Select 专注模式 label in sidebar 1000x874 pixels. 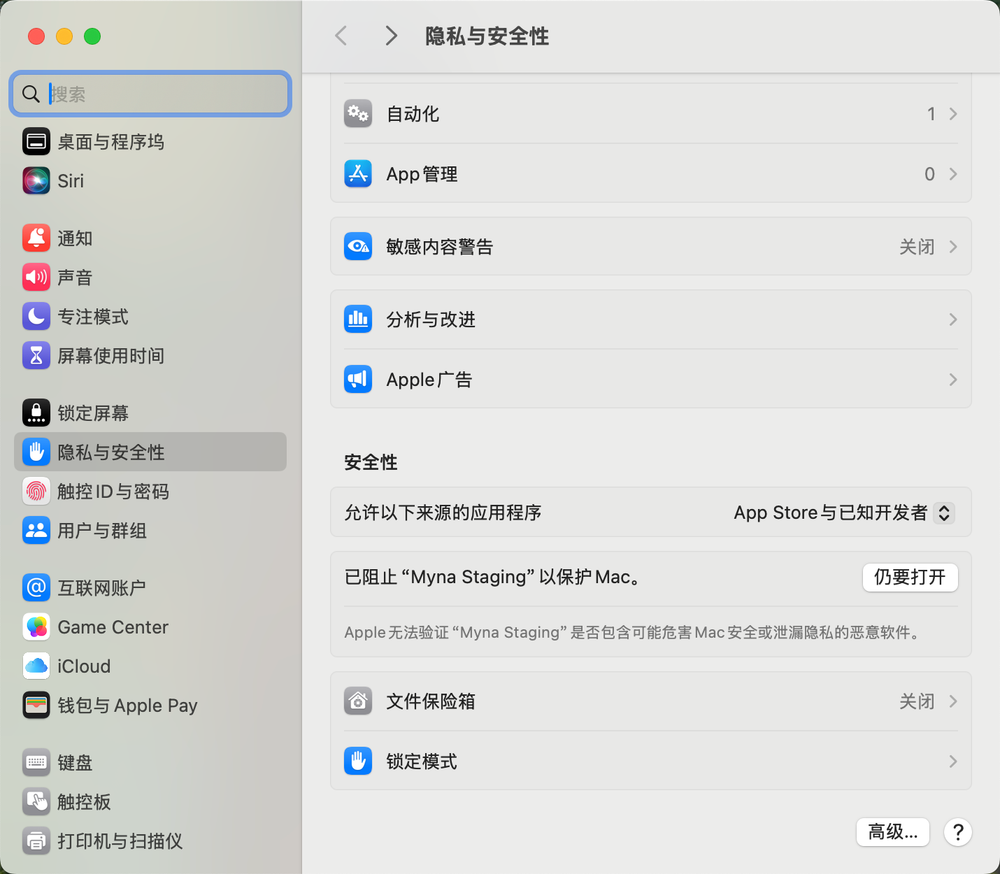(x=93, y=316)
